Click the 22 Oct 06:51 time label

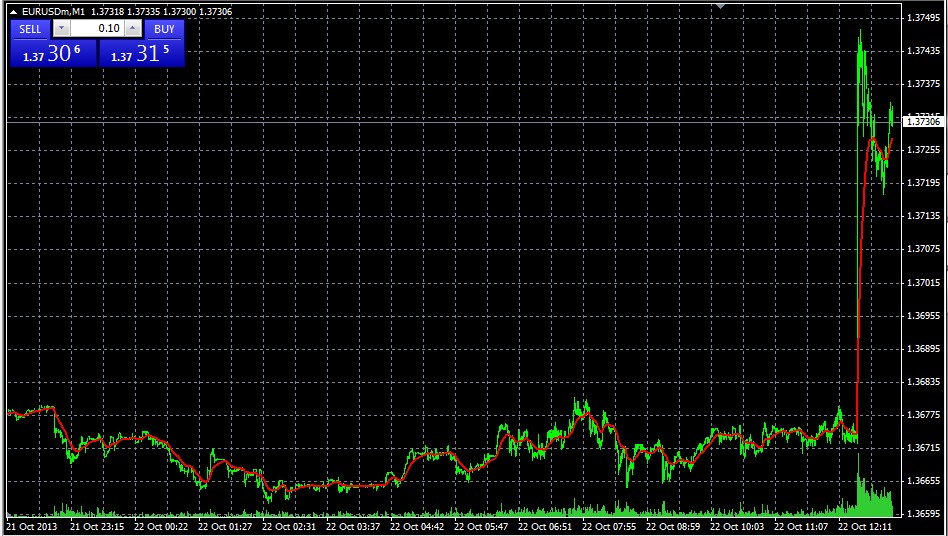[x=546, y=526]
